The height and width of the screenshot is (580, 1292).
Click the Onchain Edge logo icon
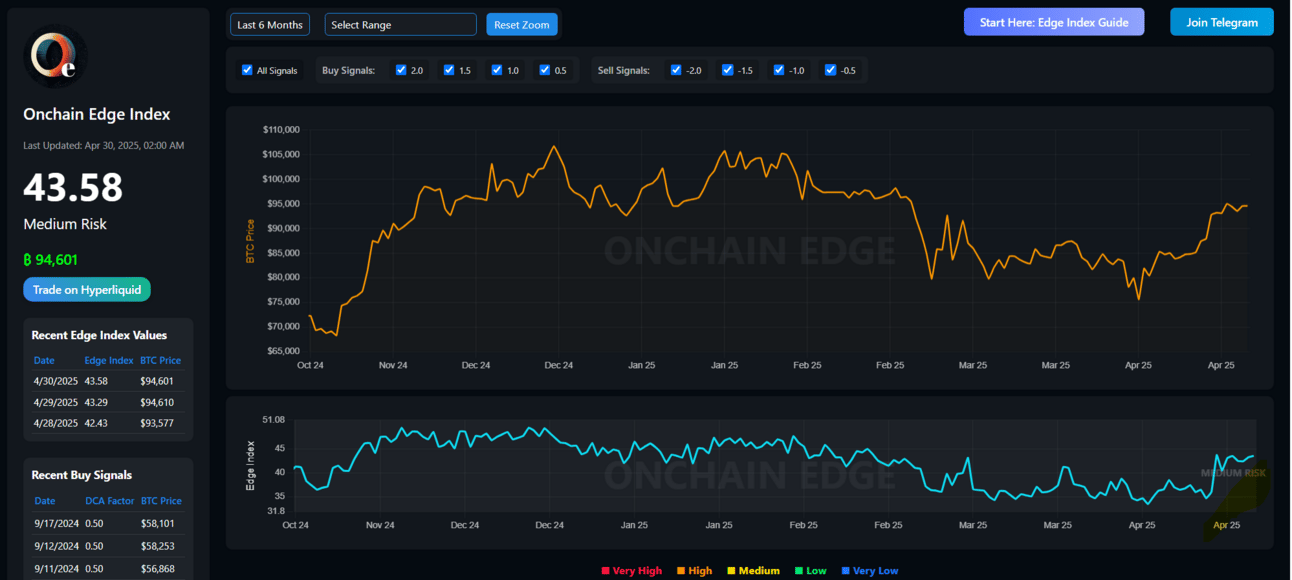[x=55, y=56]
